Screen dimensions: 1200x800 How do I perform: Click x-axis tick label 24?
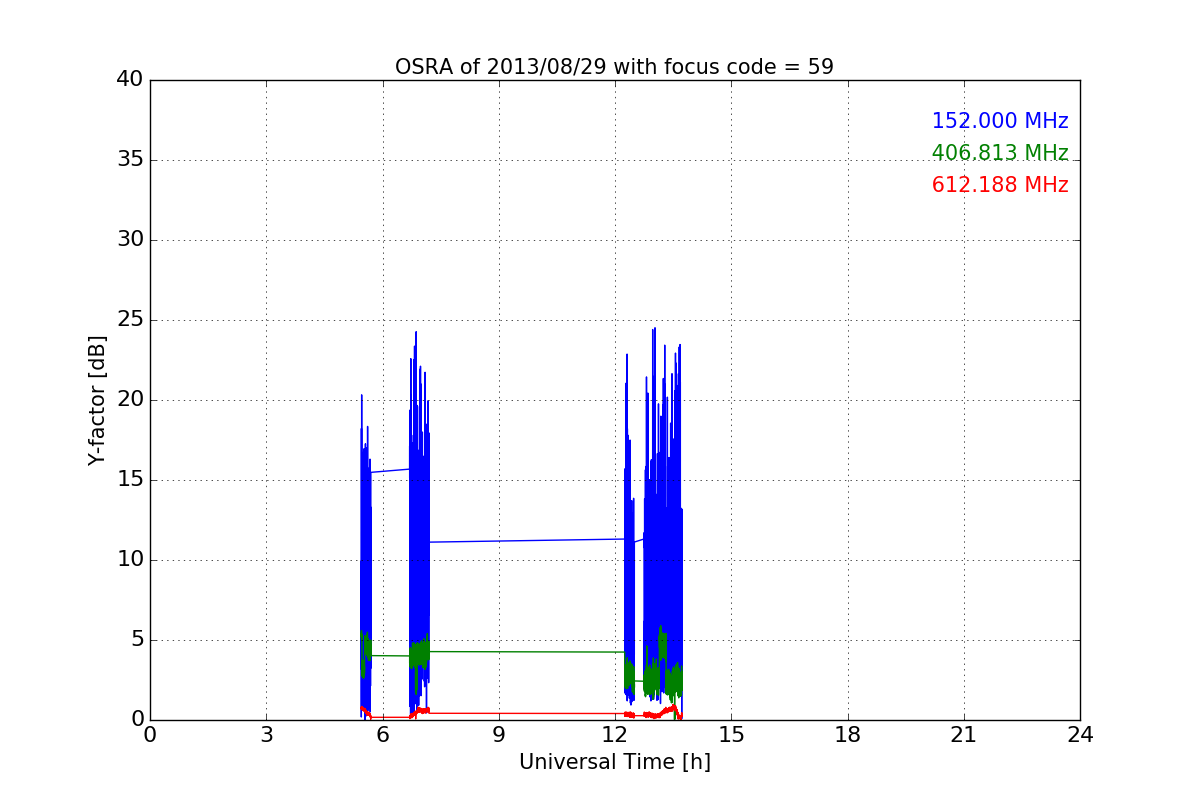tap(1080, 735)
